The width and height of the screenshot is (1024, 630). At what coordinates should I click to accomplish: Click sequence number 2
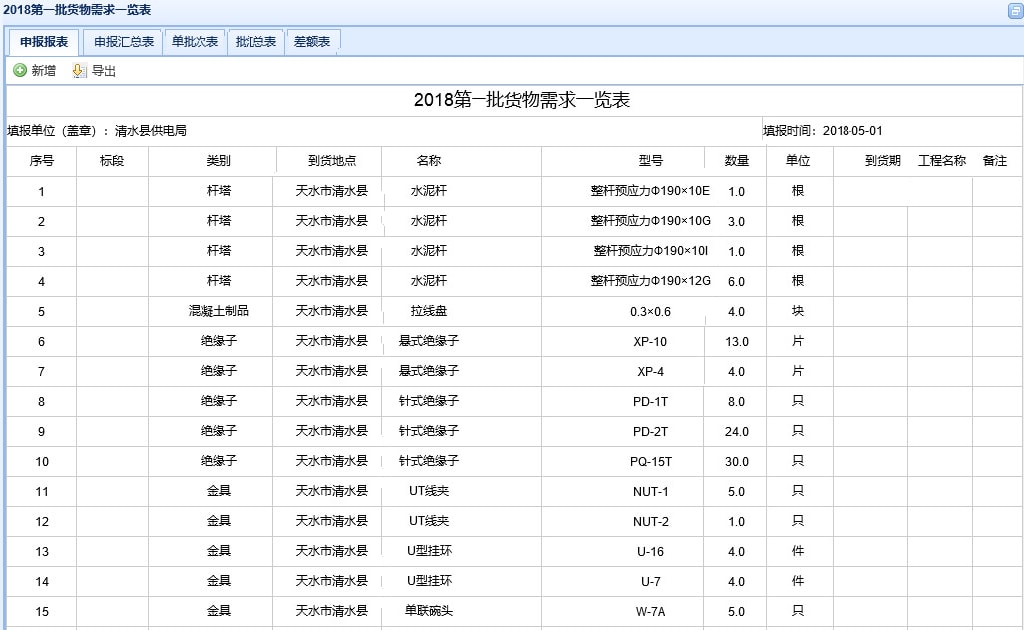coord(41,221)
